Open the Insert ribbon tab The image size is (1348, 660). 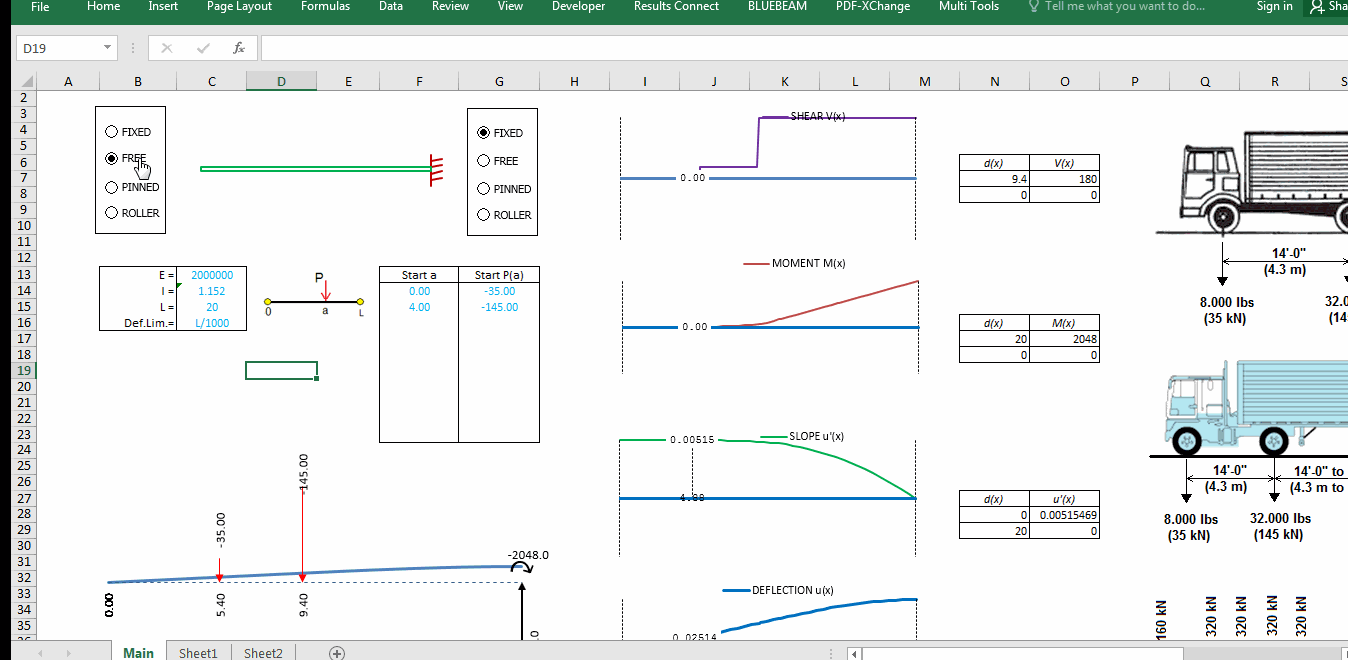[163, 6]
